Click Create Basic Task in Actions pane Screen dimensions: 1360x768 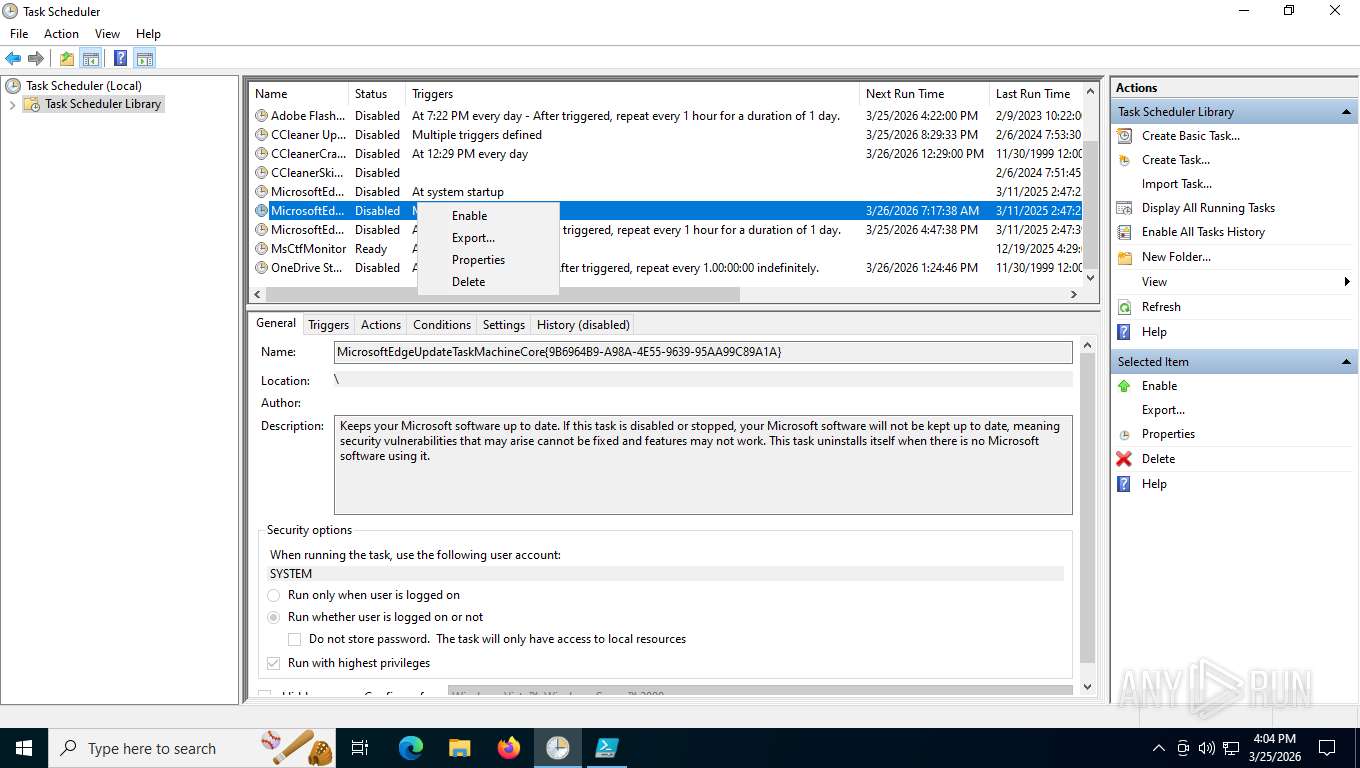pyautogui.click(x=1190, y=136)
